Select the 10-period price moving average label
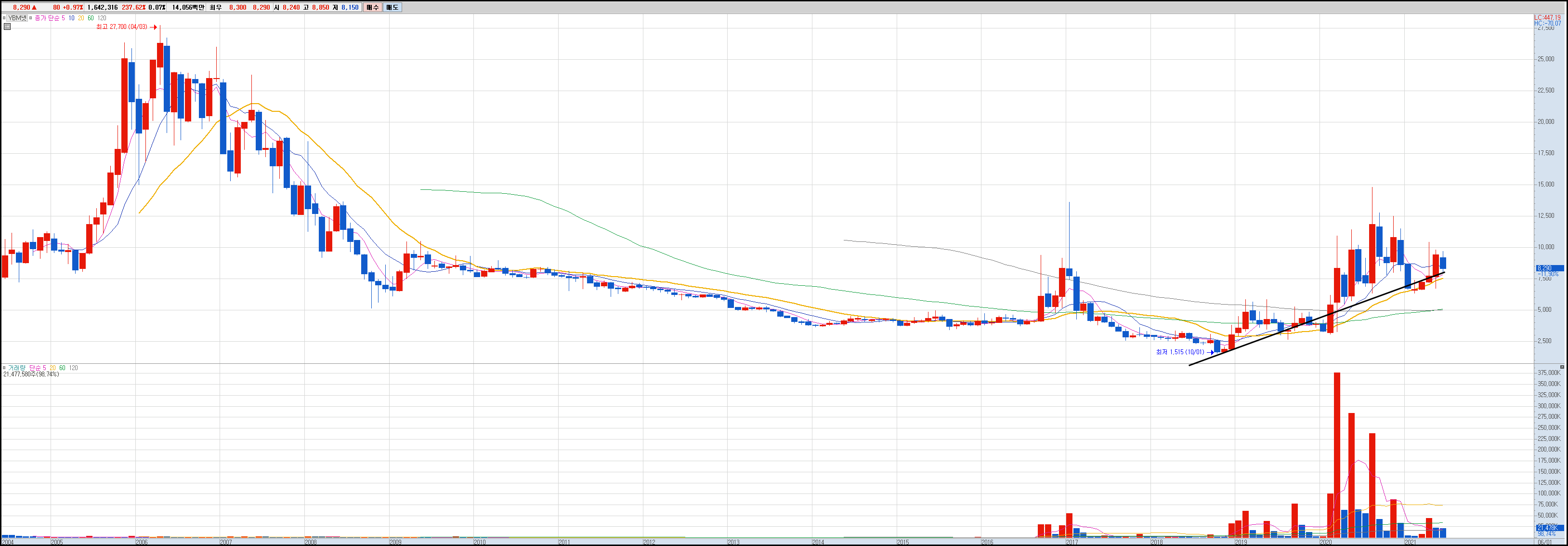The height and width of the screenshot is (546, 1568). coord(71,18)
